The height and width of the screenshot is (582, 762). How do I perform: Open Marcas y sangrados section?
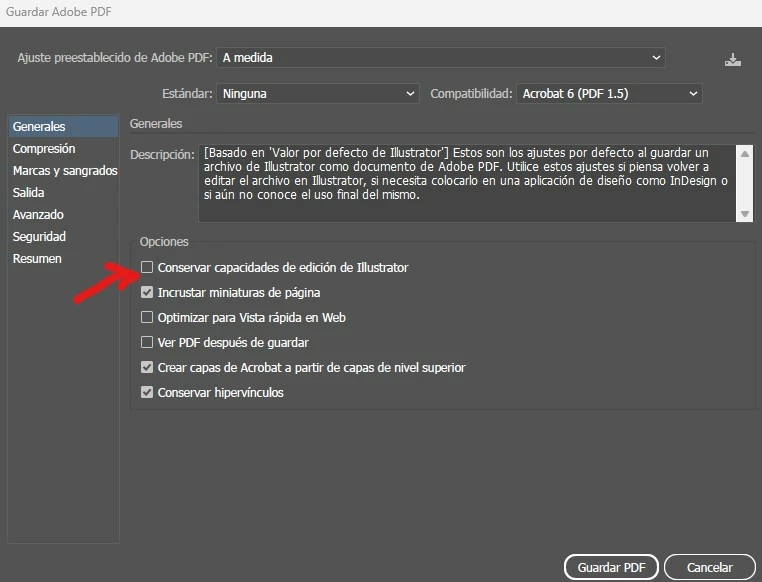(x=63, y=171)
